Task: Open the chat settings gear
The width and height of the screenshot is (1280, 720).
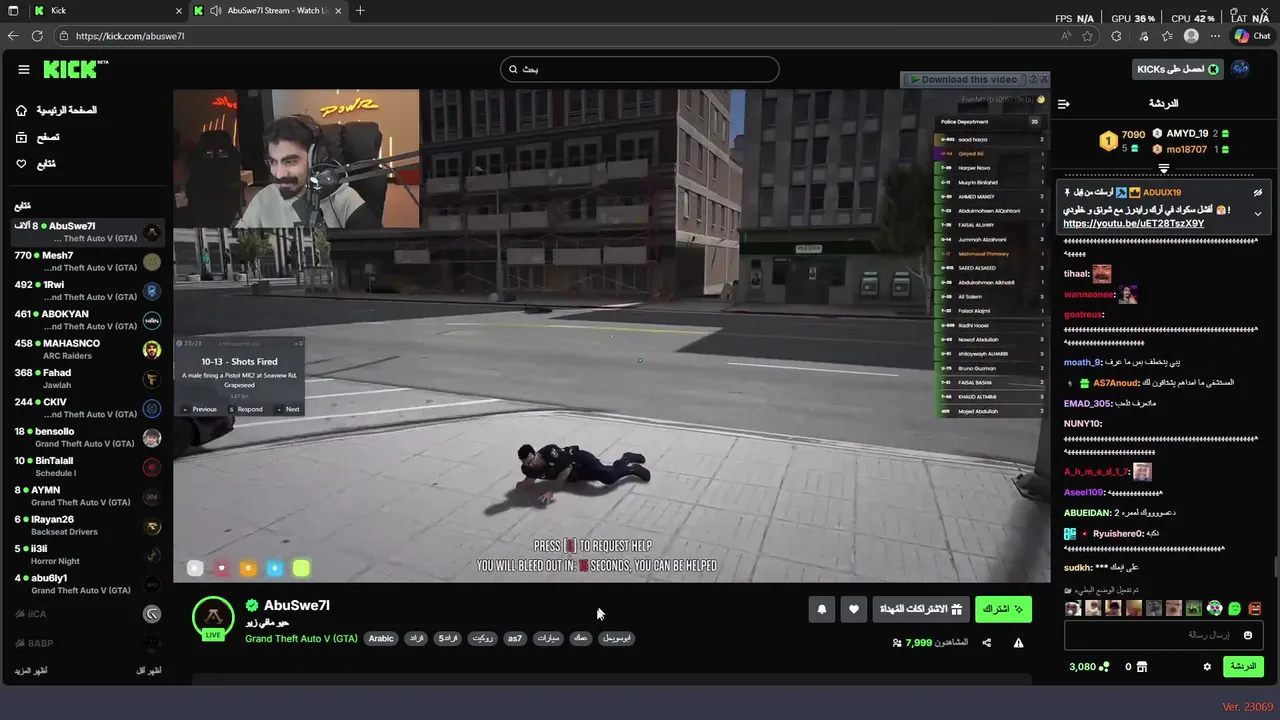Action: 1207,667
